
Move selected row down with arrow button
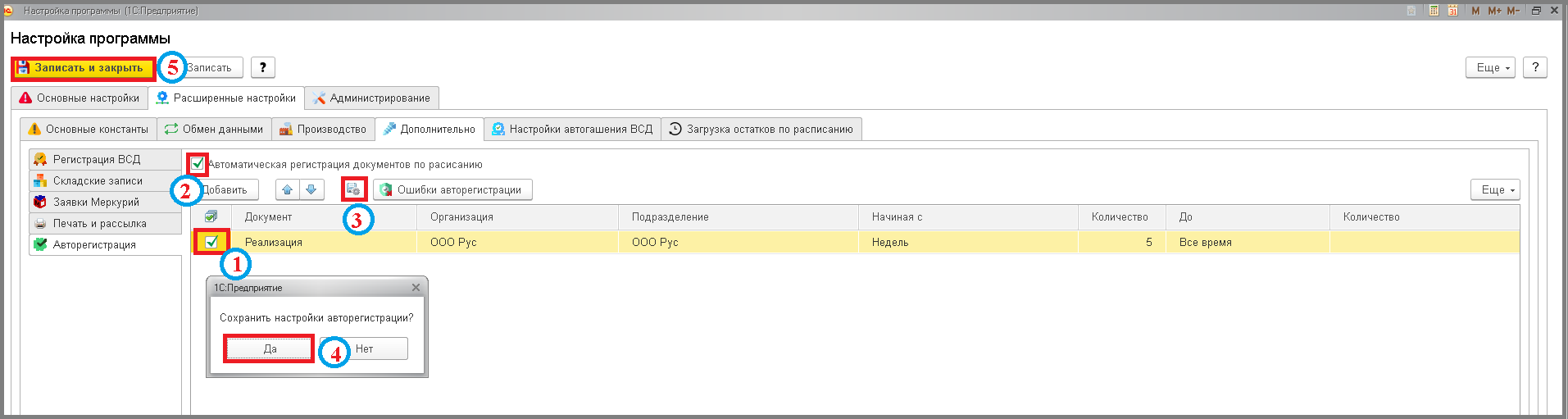pyautogui.click(x=311, y=189)
